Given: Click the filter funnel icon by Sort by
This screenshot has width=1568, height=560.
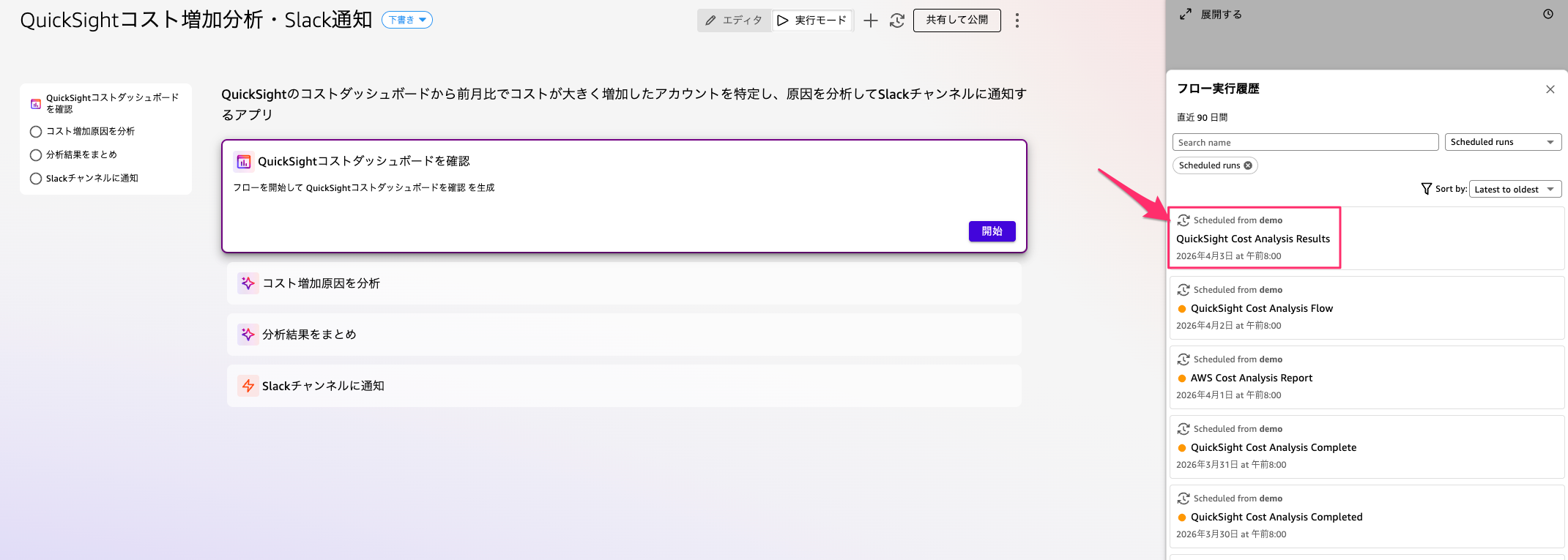Looking at the screenshot, I should [x=1426, y=189].
